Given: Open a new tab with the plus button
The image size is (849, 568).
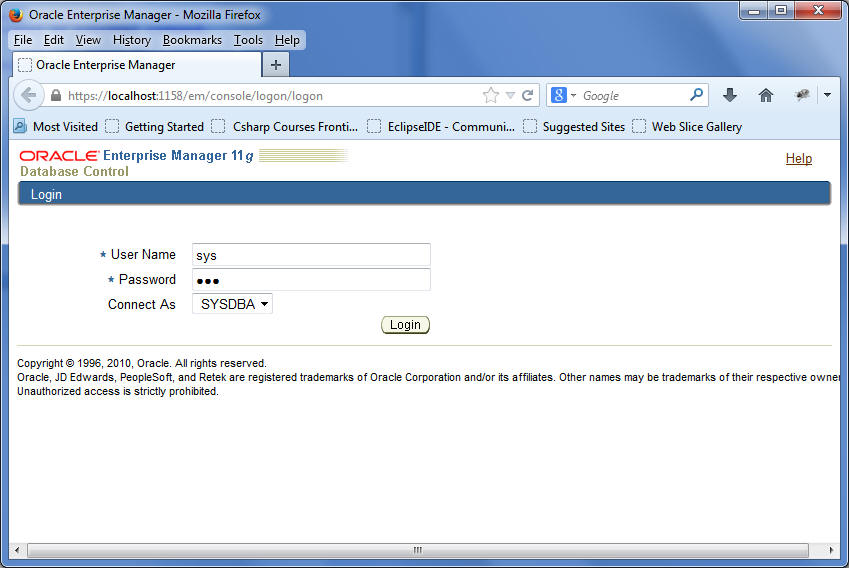Looking at the screenshot, I should coord(276,65).
